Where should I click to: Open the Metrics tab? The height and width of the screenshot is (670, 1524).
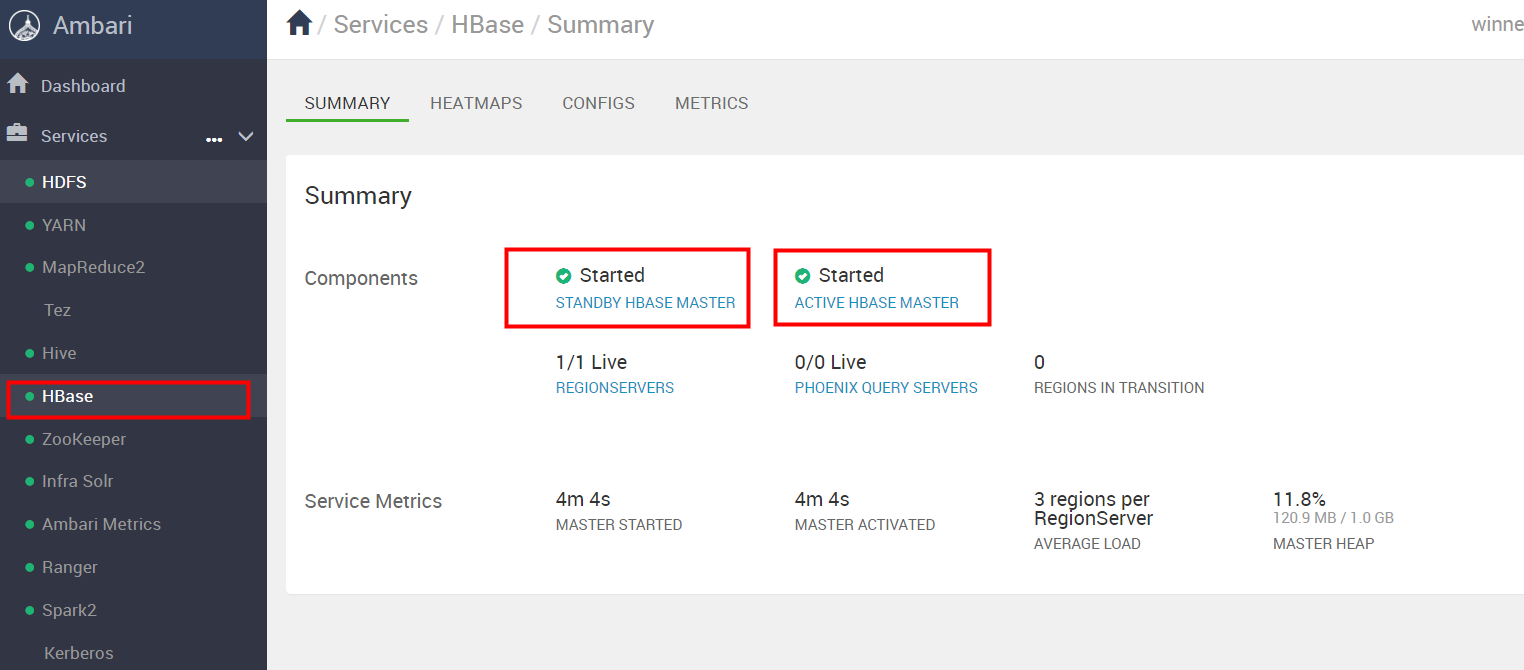pos(711,103)
